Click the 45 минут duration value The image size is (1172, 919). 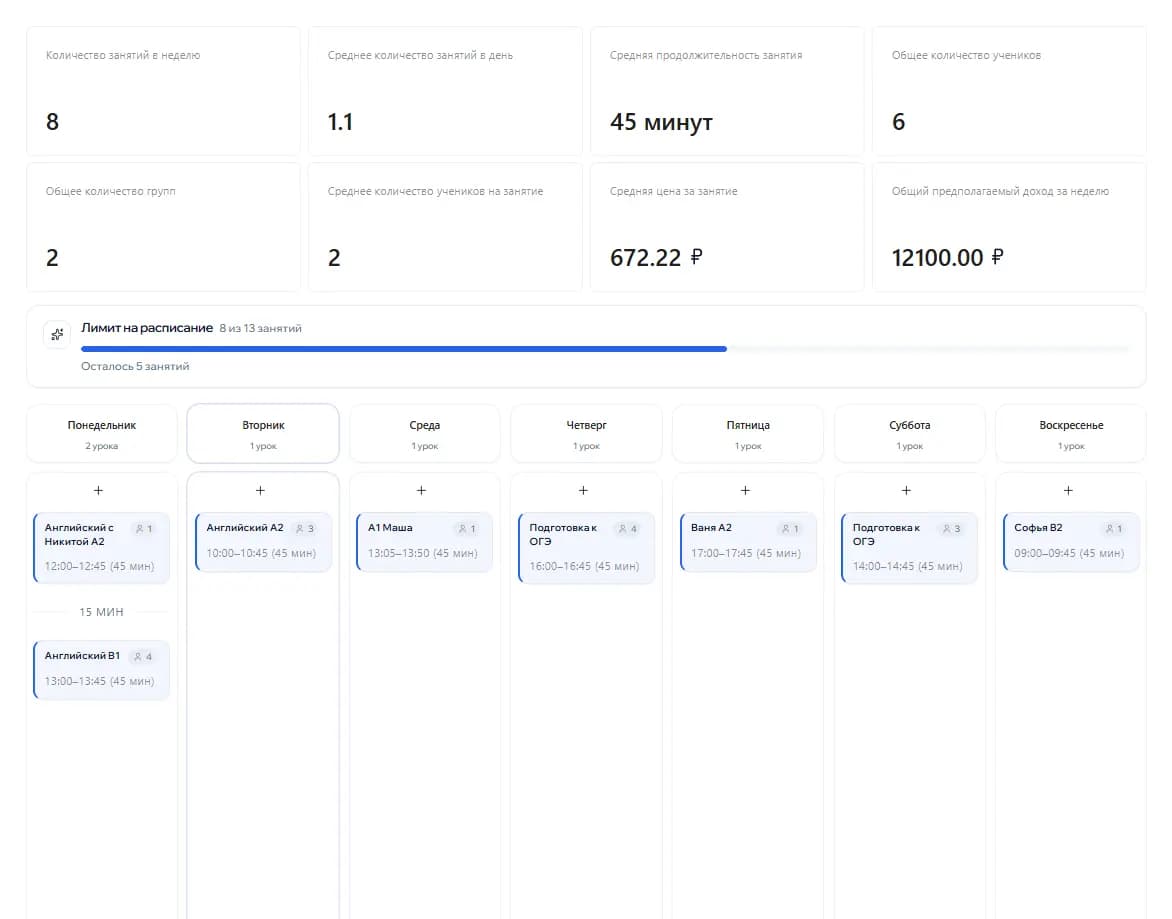point(661,122)
